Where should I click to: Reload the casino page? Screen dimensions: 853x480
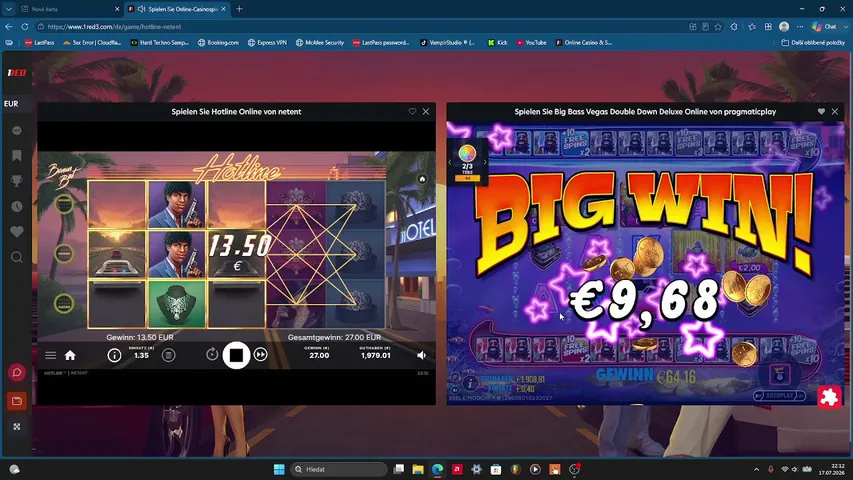point(25,27)
